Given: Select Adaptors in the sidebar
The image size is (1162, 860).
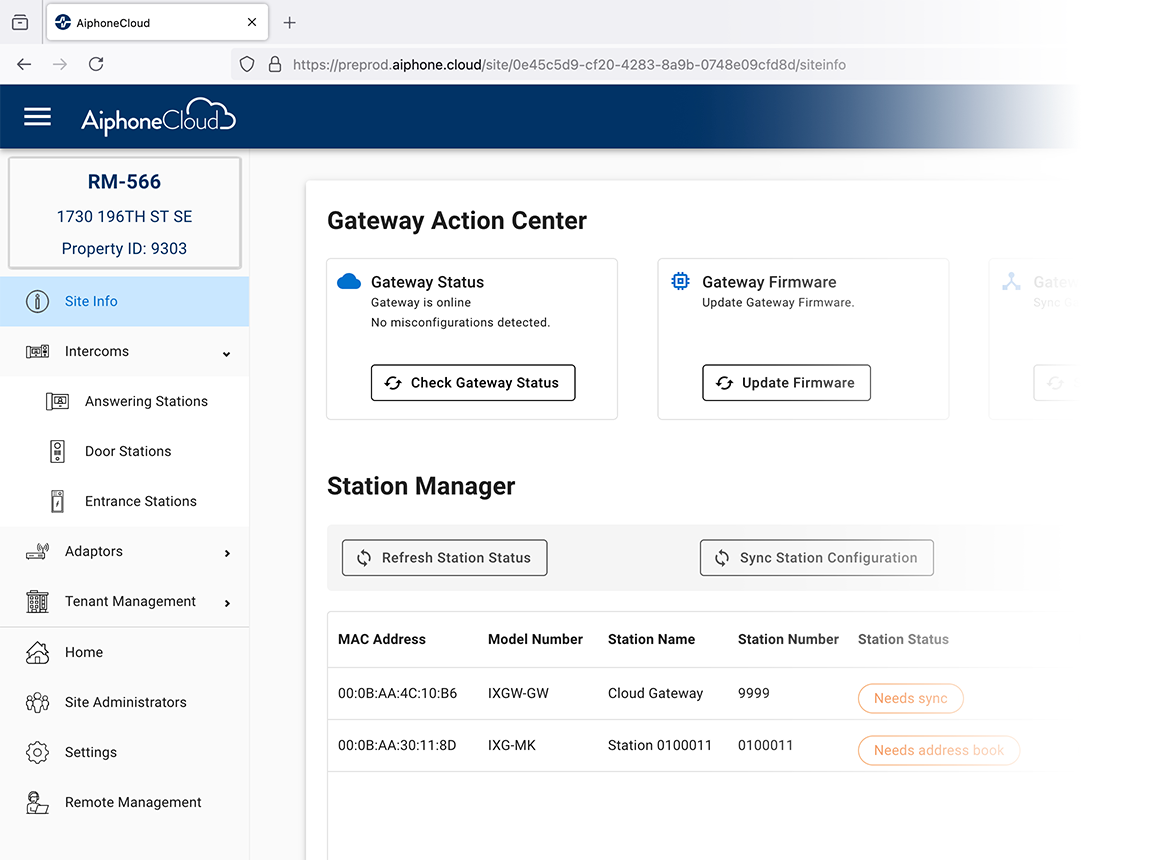Looking at the screenshot, I should tap(124, 552).
